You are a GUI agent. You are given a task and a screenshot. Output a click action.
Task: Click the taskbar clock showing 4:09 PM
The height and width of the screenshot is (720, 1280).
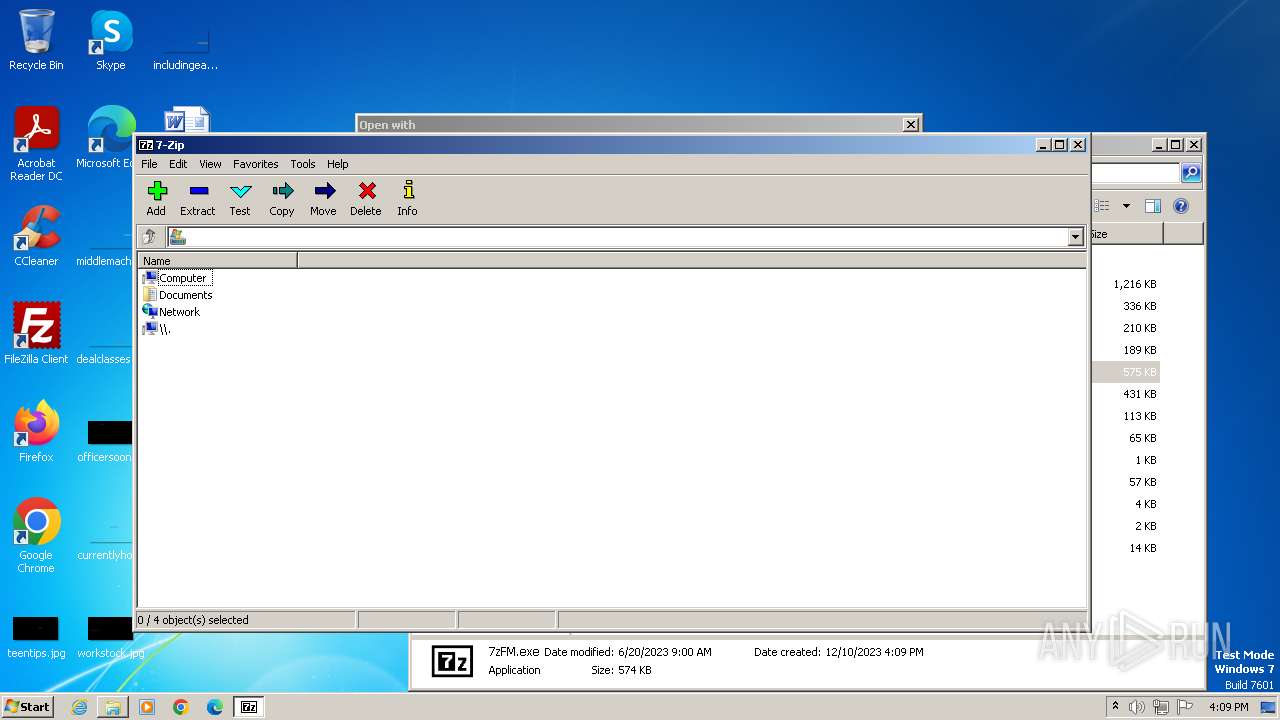1229,707
